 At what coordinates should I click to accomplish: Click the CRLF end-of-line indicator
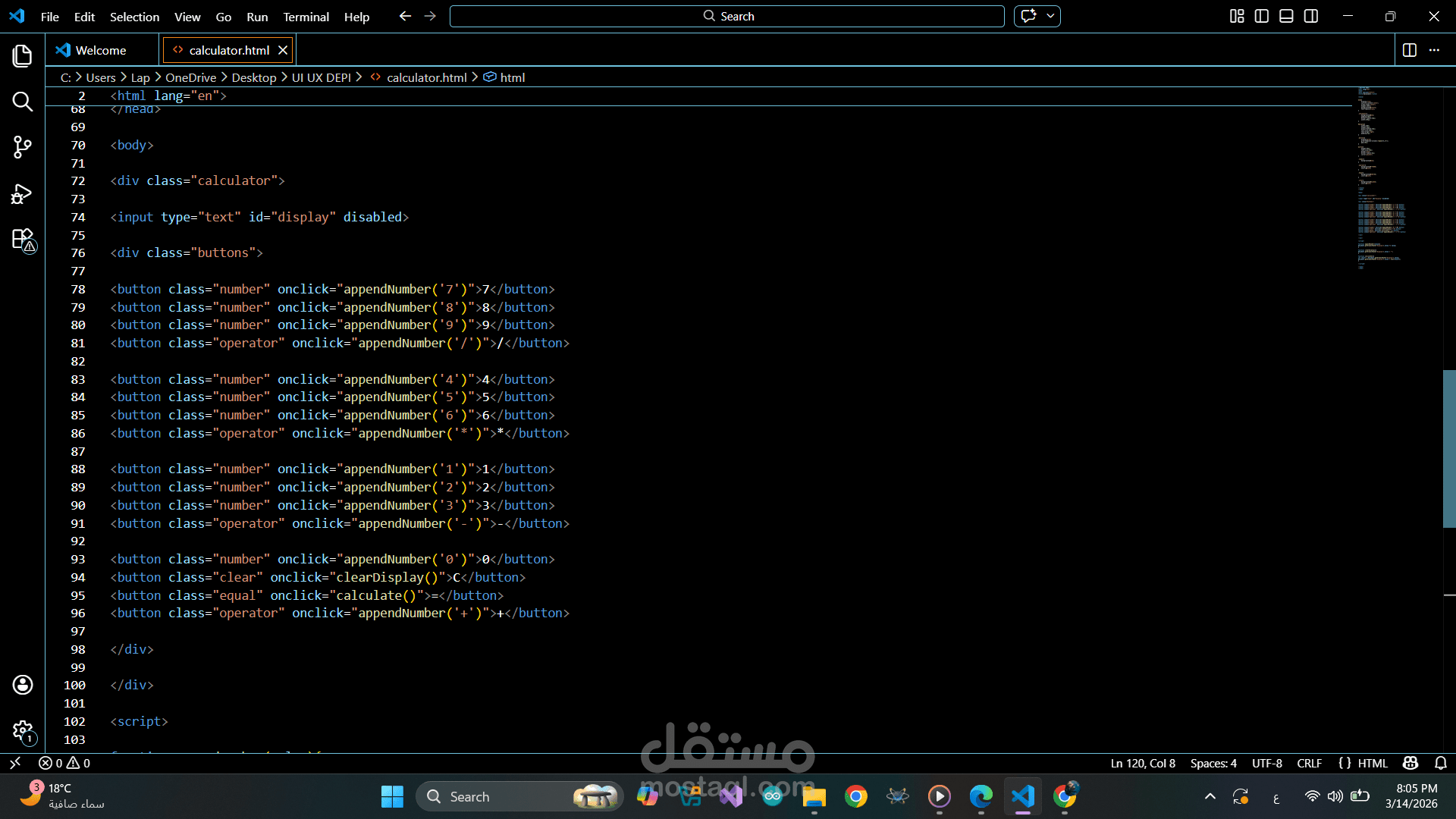click(1309, 763)
